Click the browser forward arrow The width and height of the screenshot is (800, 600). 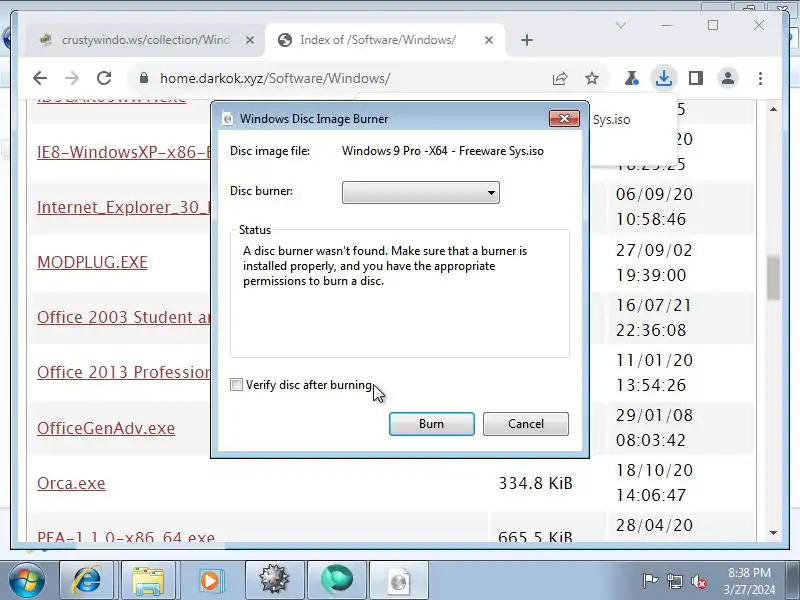(x=72, y=79)
